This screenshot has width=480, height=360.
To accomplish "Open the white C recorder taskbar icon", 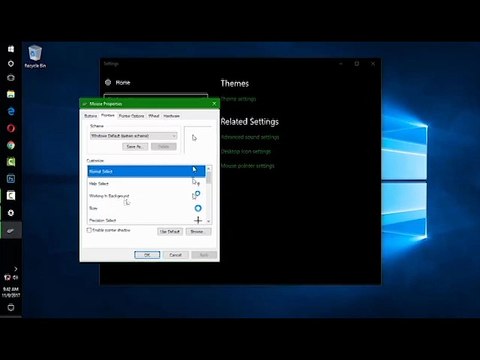I will (11, 196).
